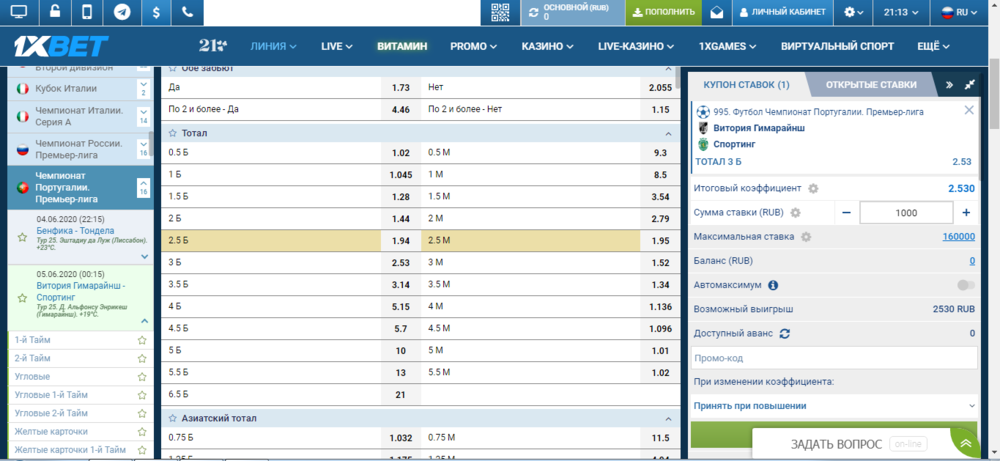The width and height of the screenshot is (1000, 461).
Task: Favorite the Витория Гимарайнш - Спортинг star
Action: [x=22, y=298]
